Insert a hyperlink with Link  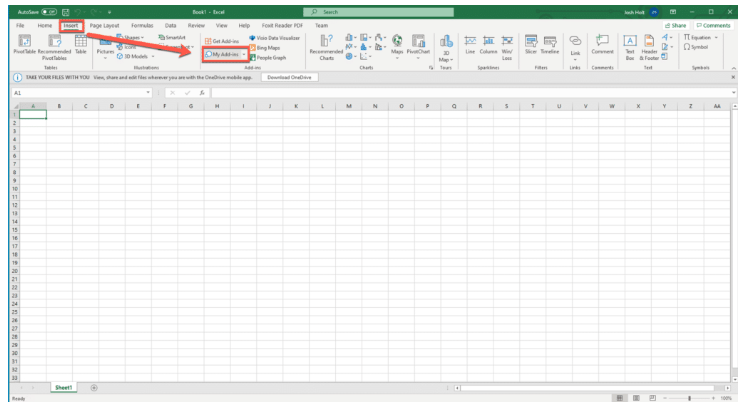[x=575, y=47]
